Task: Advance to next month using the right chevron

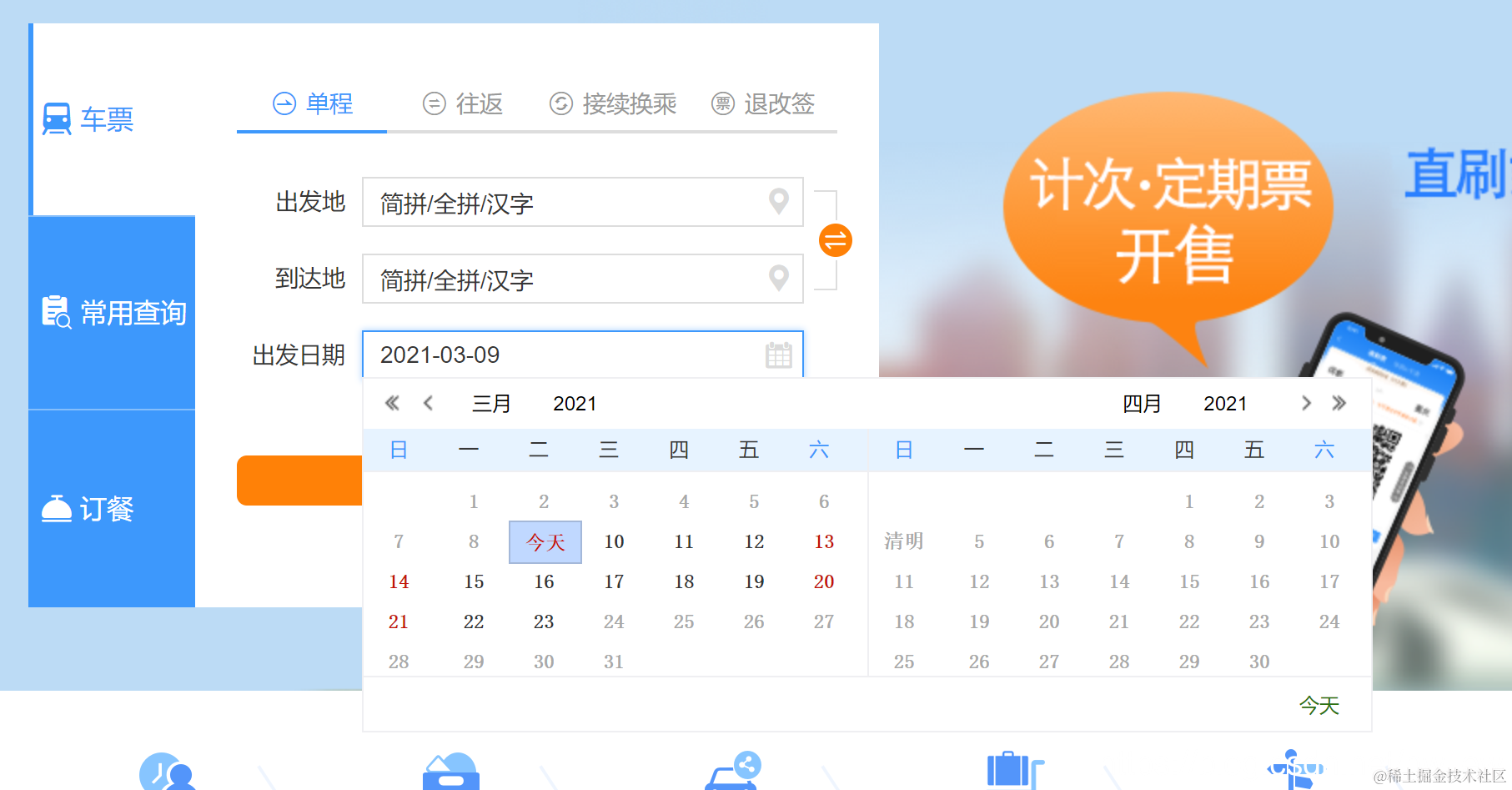Action: click(x=1306, y=403)
